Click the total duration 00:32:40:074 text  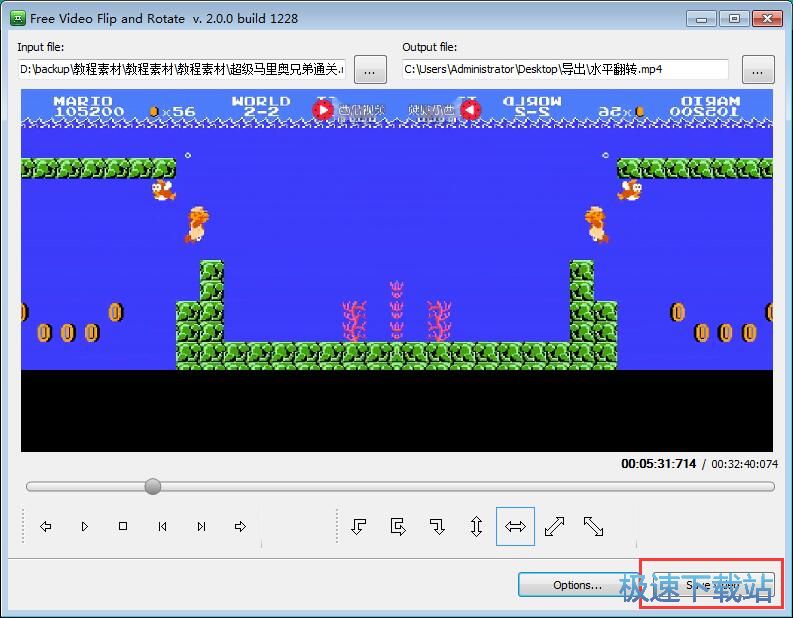click(x=744, y=464)
